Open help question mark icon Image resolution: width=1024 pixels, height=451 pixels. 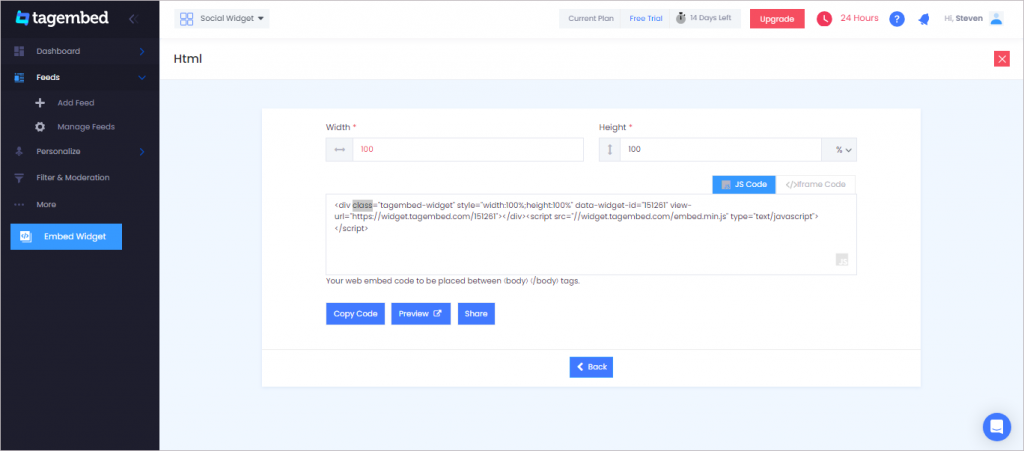coord(897,19)
